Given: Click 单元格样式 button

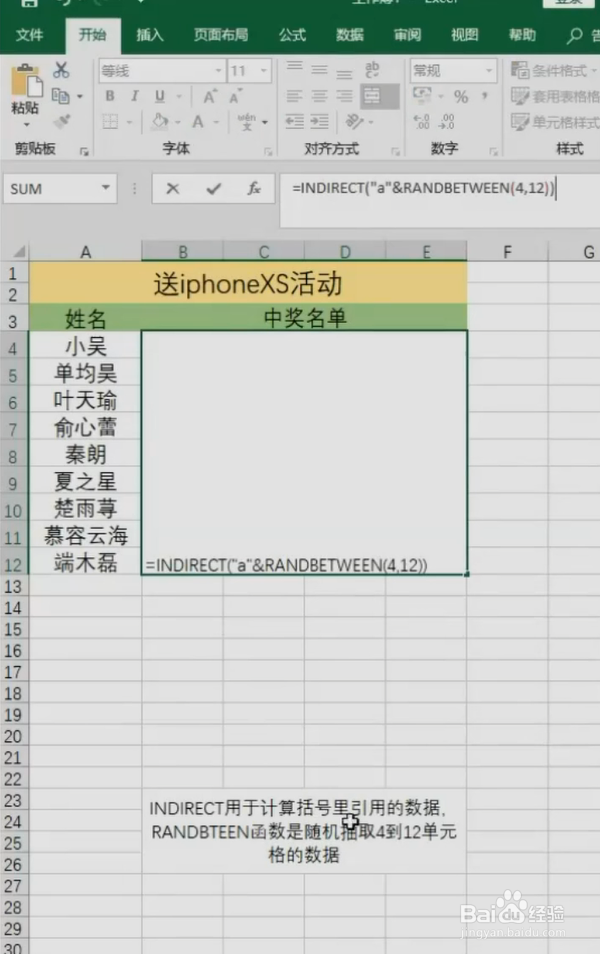Looking at the screenshot, I should click(555, 122).
